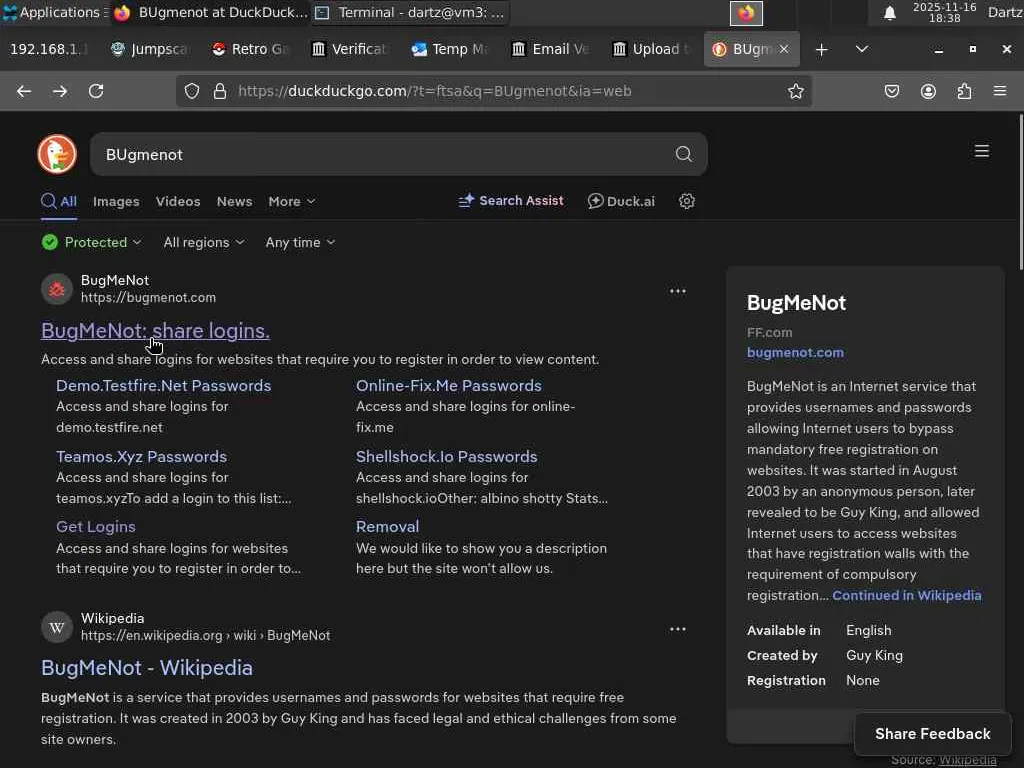1024x768 pixels.
Task: Switch to the News tab
Action: [234, 201]
